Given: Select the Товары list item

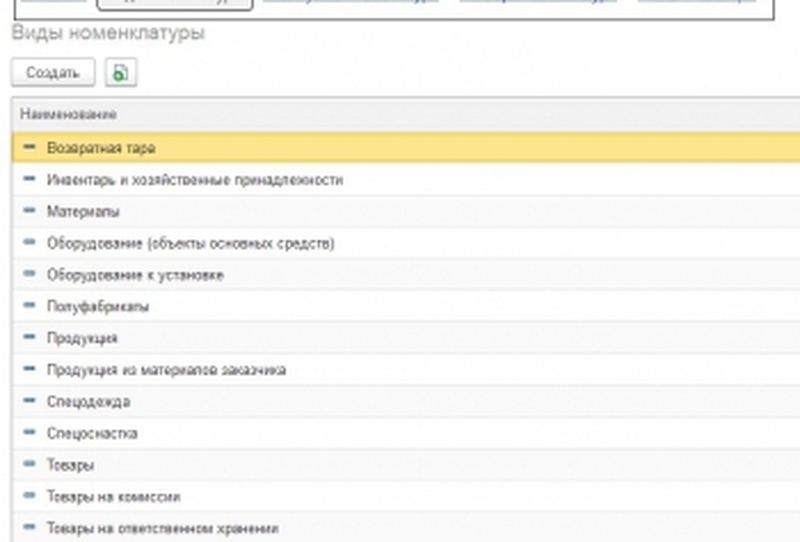Looking at the screenshot, I should click(71, 466).
